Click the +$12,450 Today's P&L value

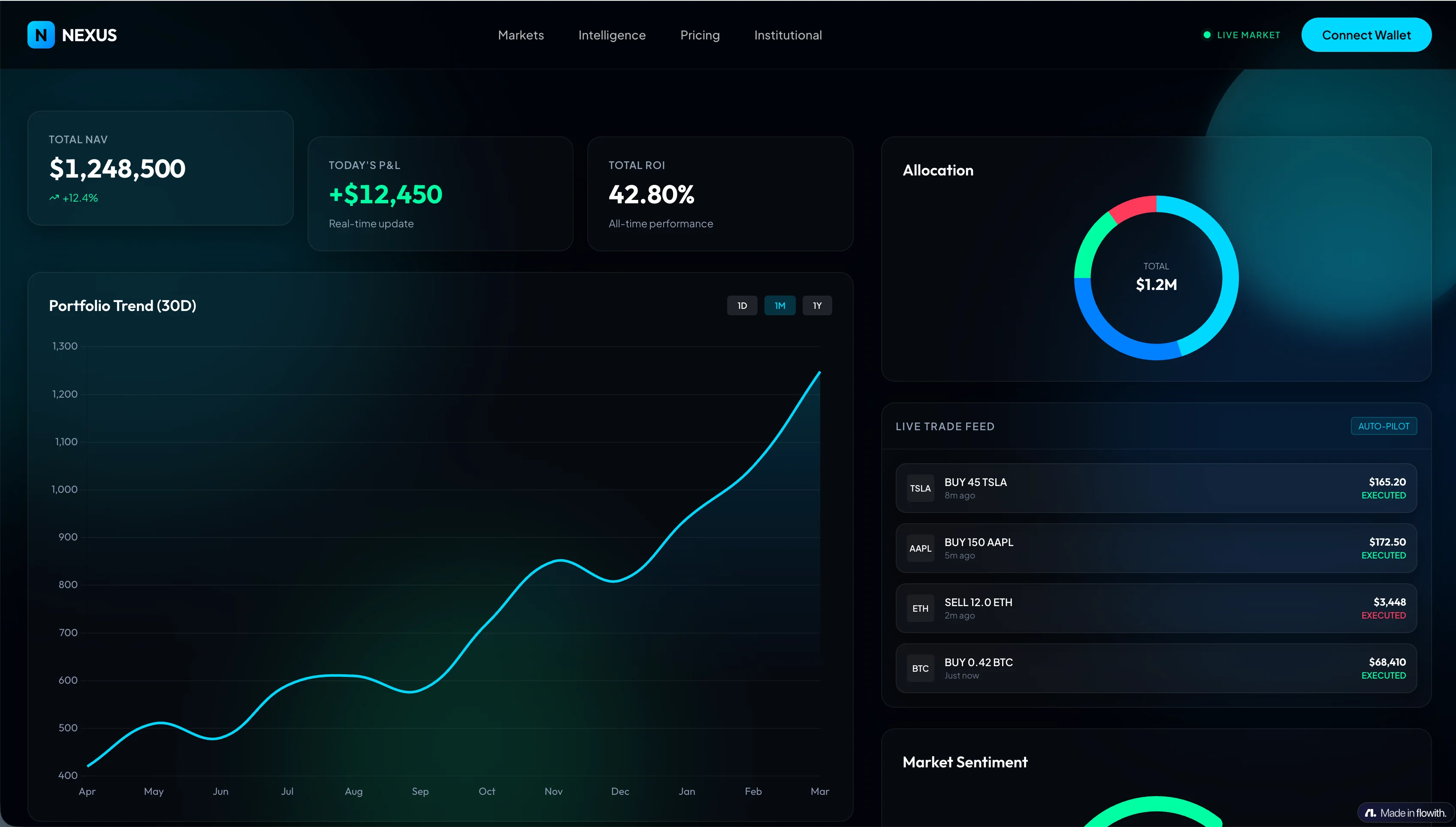tap(386, 194)
